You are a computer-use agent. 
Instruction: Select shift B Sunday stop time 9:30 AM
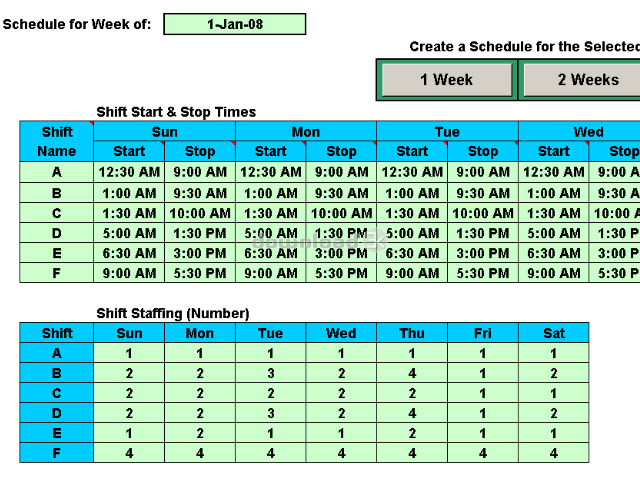tap(200, 193)
